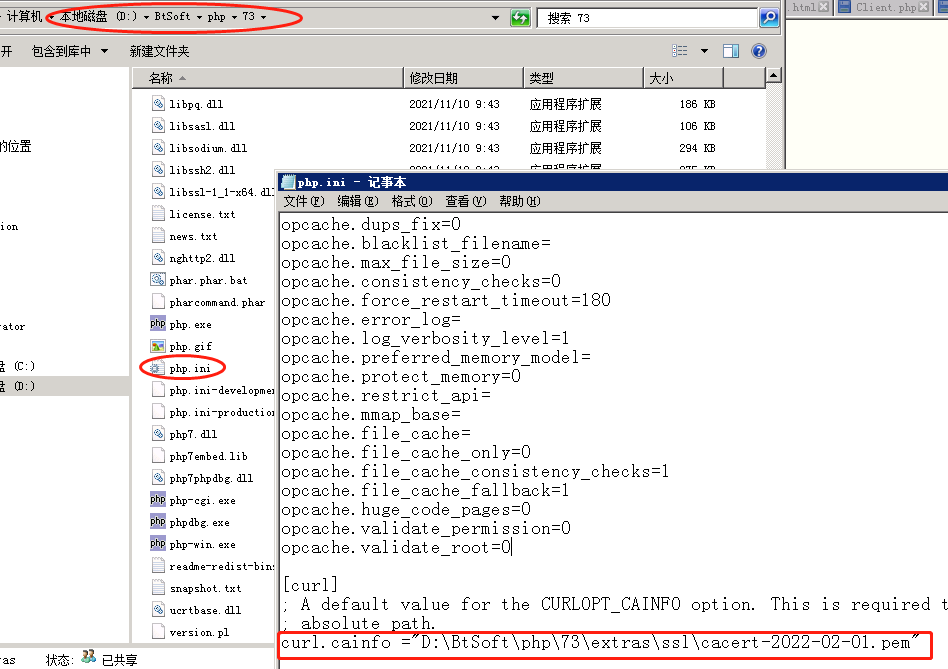Sort by the 名称 column header

(x=268, y=78)
